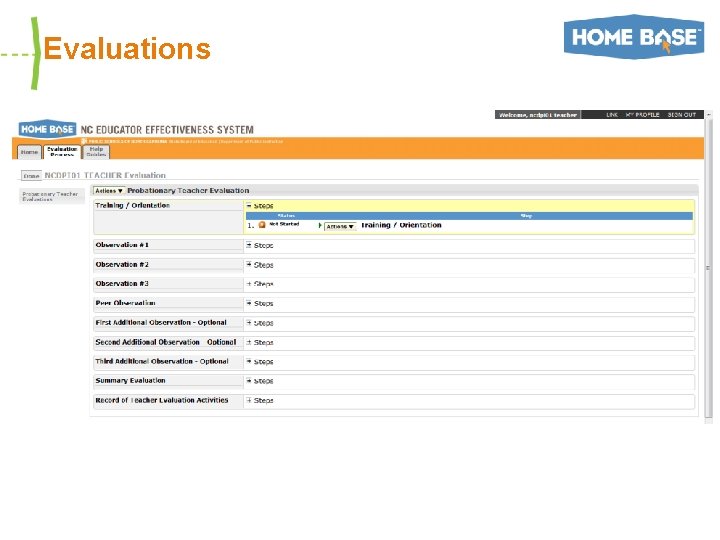This screenshot has width=720, height=540.
Task: Click the Observation #2 row label
Action: 122,264
